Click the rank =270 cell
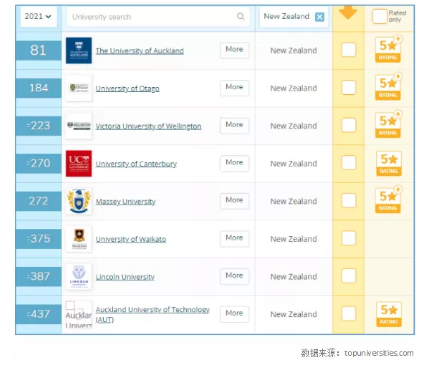This screenshot has height=366, width=433. click(39, 163)
